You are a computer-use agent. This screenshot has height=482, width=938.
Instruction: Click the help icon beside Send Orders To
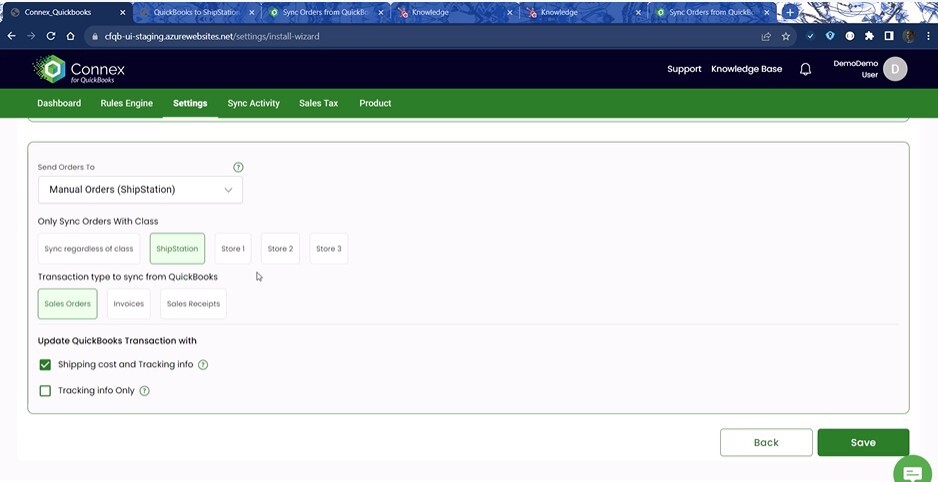[238, 167]
